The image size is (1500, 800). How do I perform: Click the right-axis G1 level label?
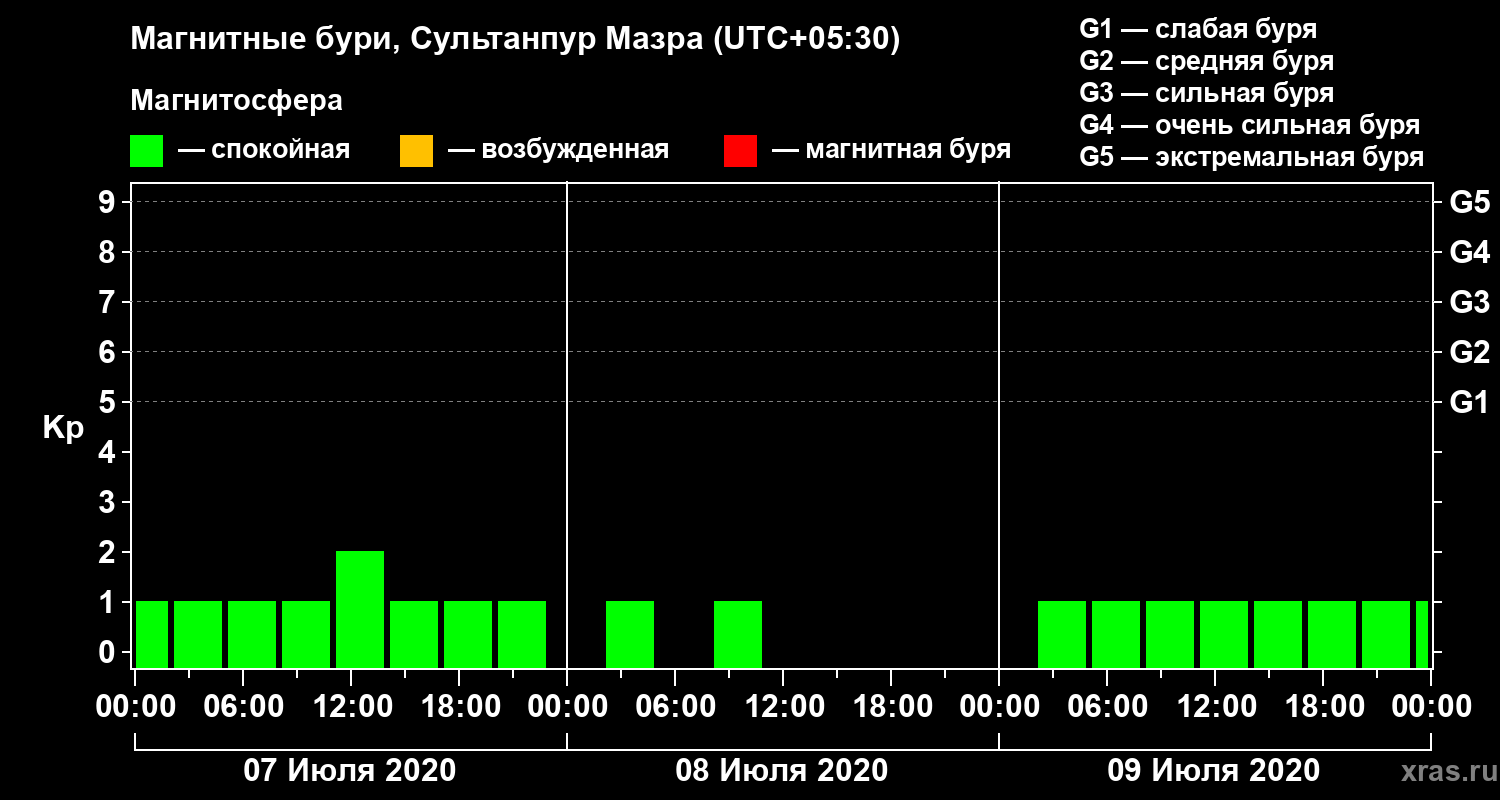tap(1470, 402)
